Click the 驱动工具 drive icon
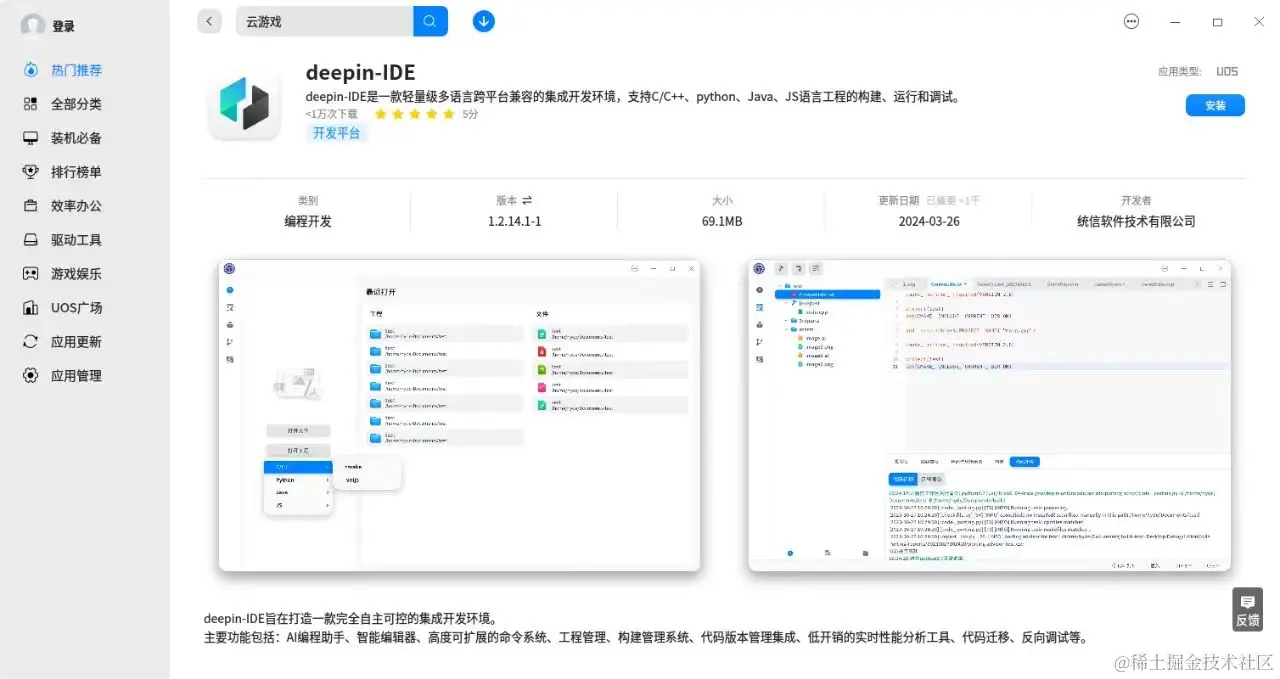 [x=31, y=240]
